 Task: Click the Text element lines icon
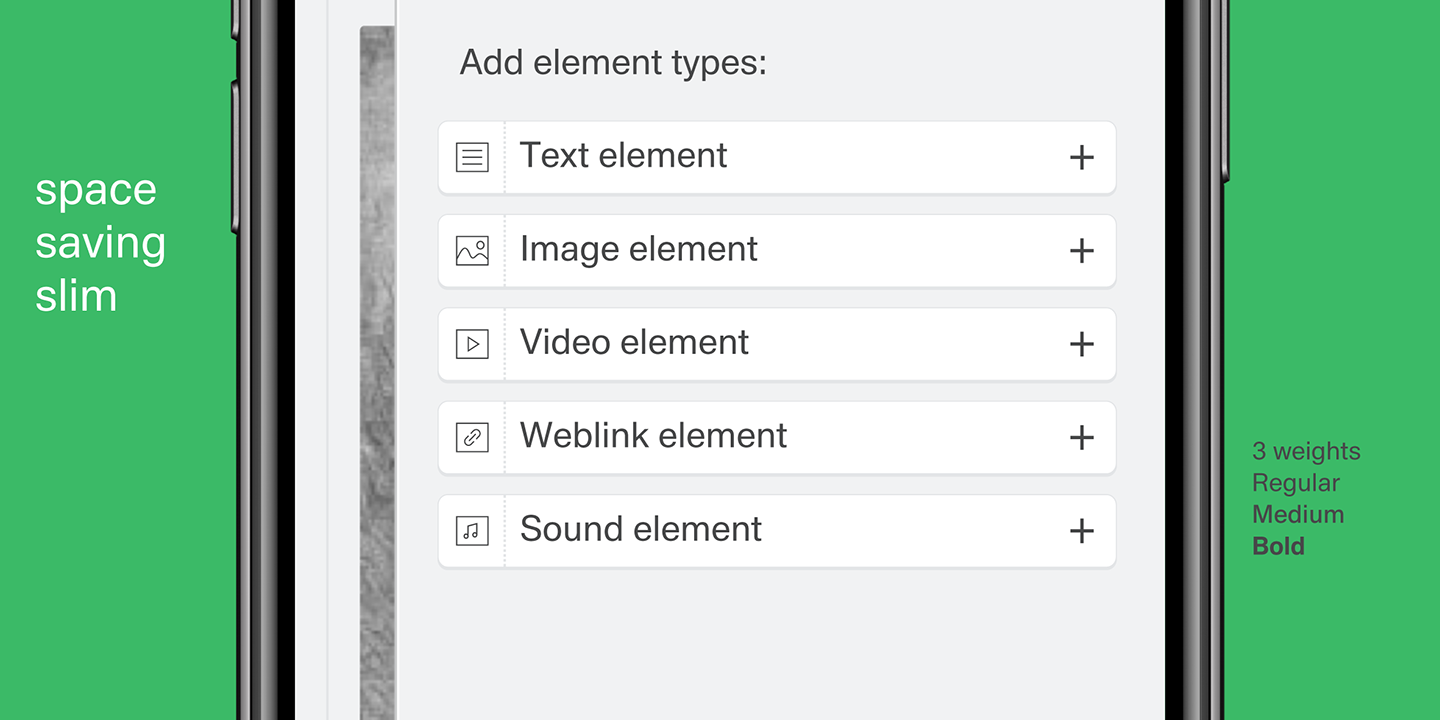click(472, 157)
